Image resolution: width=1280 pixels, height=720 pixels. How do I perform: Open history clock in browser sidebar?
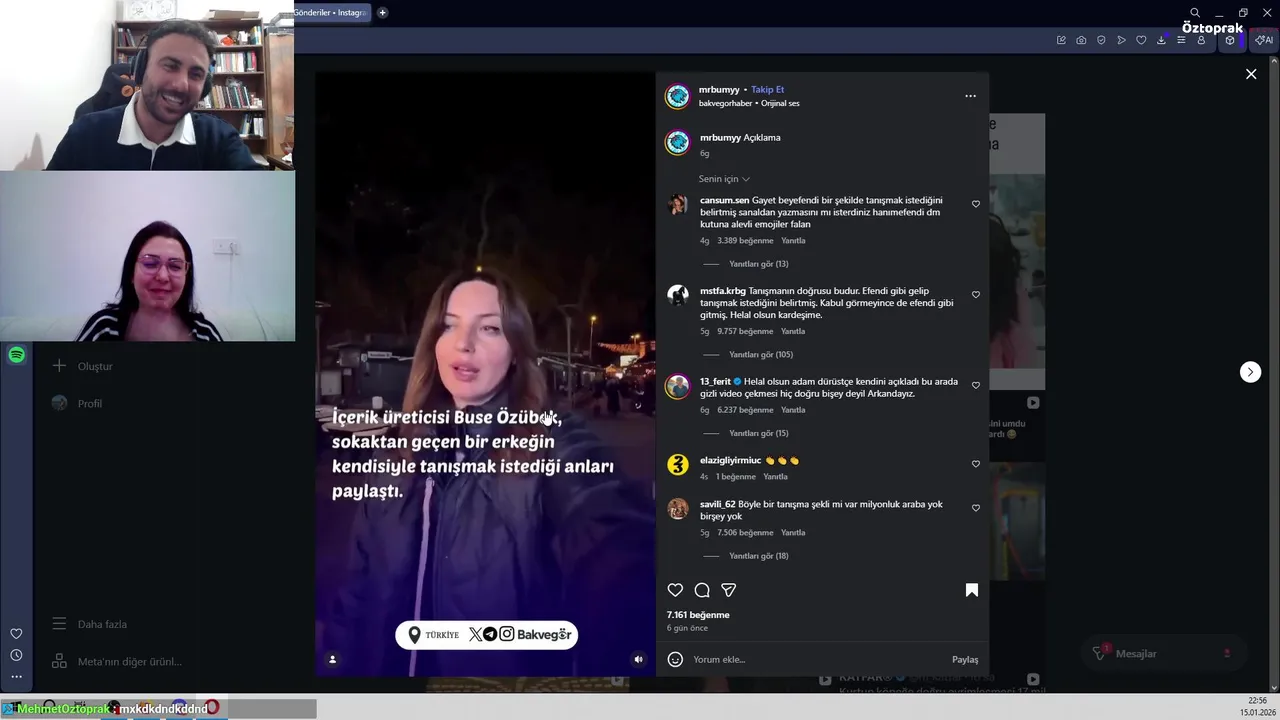[16, 655]
